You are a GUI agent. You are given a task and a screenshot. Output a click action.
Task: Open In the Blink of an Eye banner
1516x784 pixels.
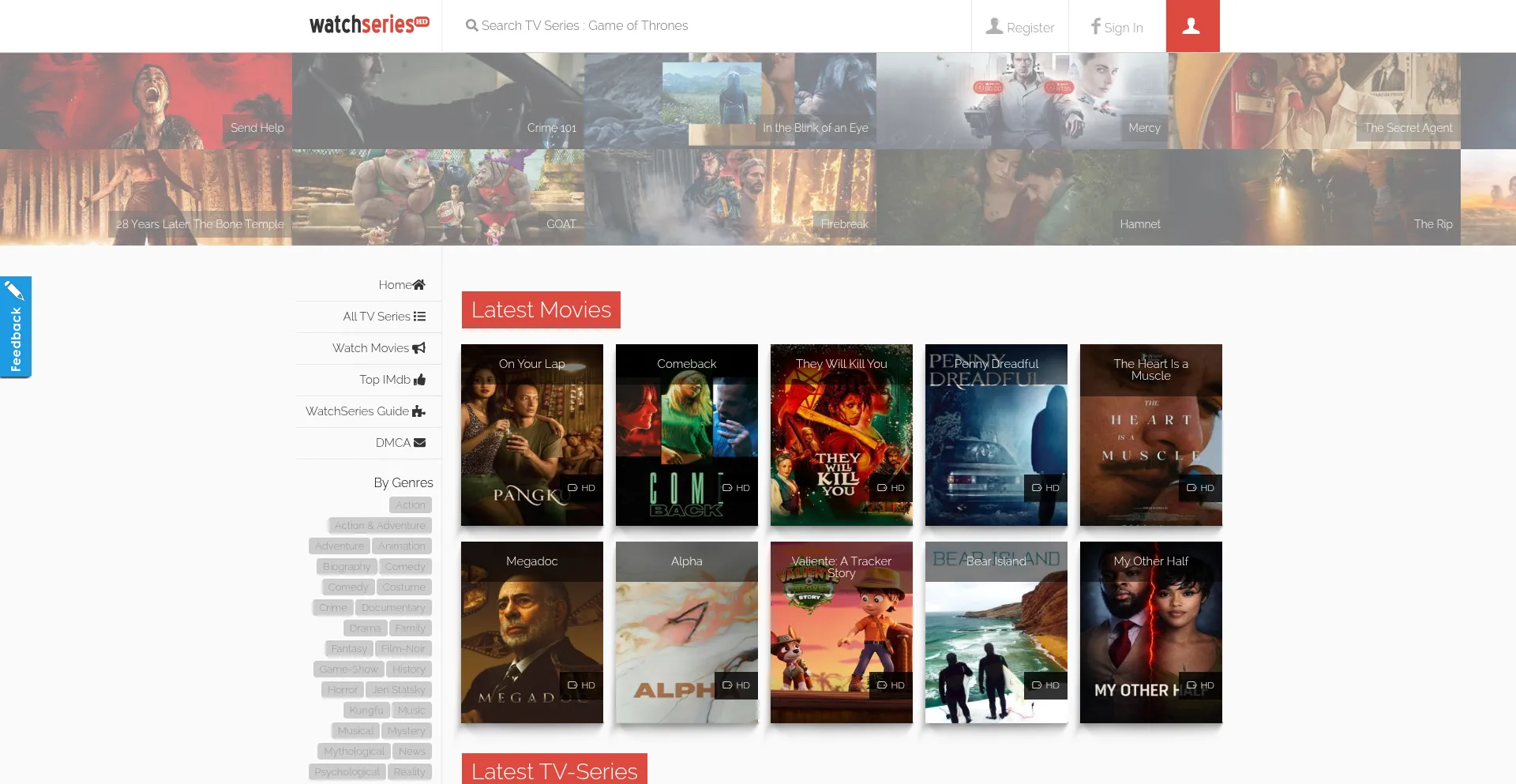730,101
